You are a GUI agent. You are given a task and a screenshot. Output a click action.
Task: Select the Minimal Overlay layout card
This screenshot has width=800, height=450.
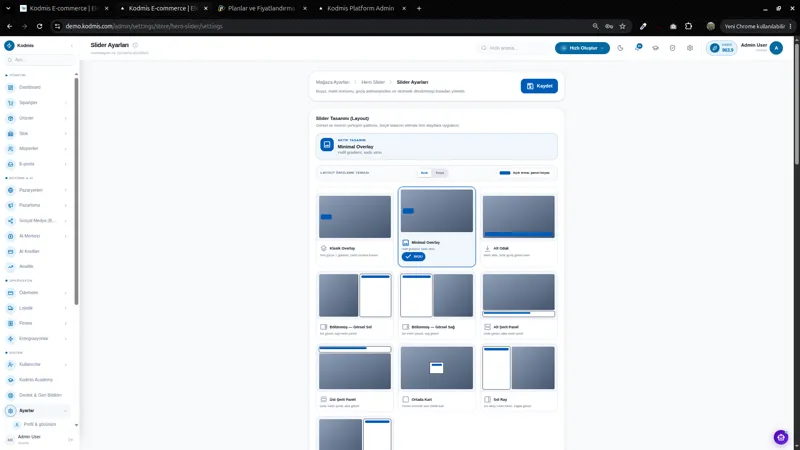(437, 226)
